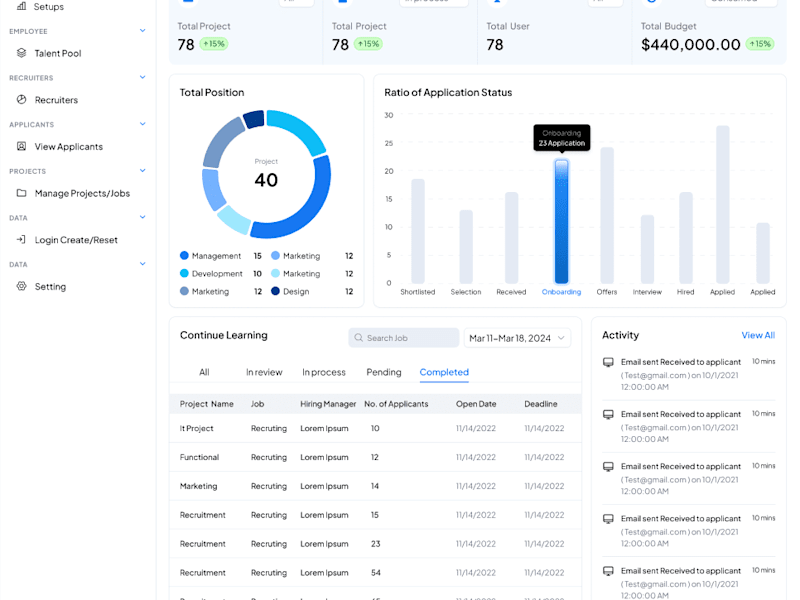Click the Selection bar in the chart
This screenshot has width=800, height=600.
pos(466,246)
